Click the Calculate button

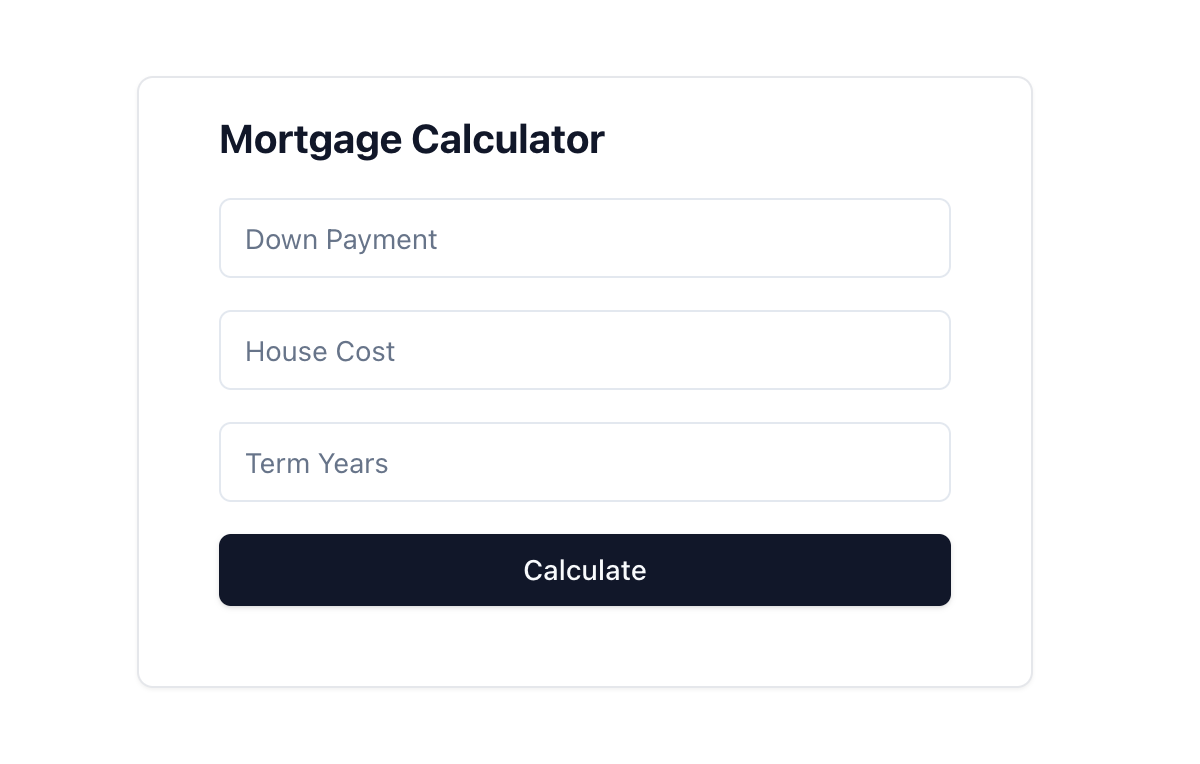(x=585, y=570)
